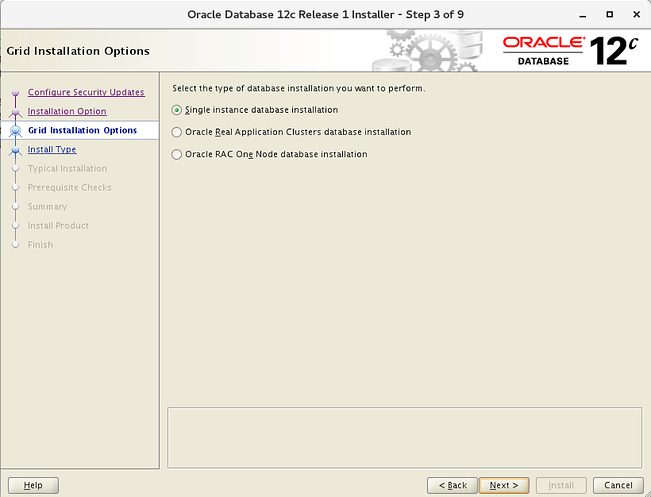Click the Grid Installation Options step label
The image size is (651, 497).
pyautogui.click(x=82, y=131)
